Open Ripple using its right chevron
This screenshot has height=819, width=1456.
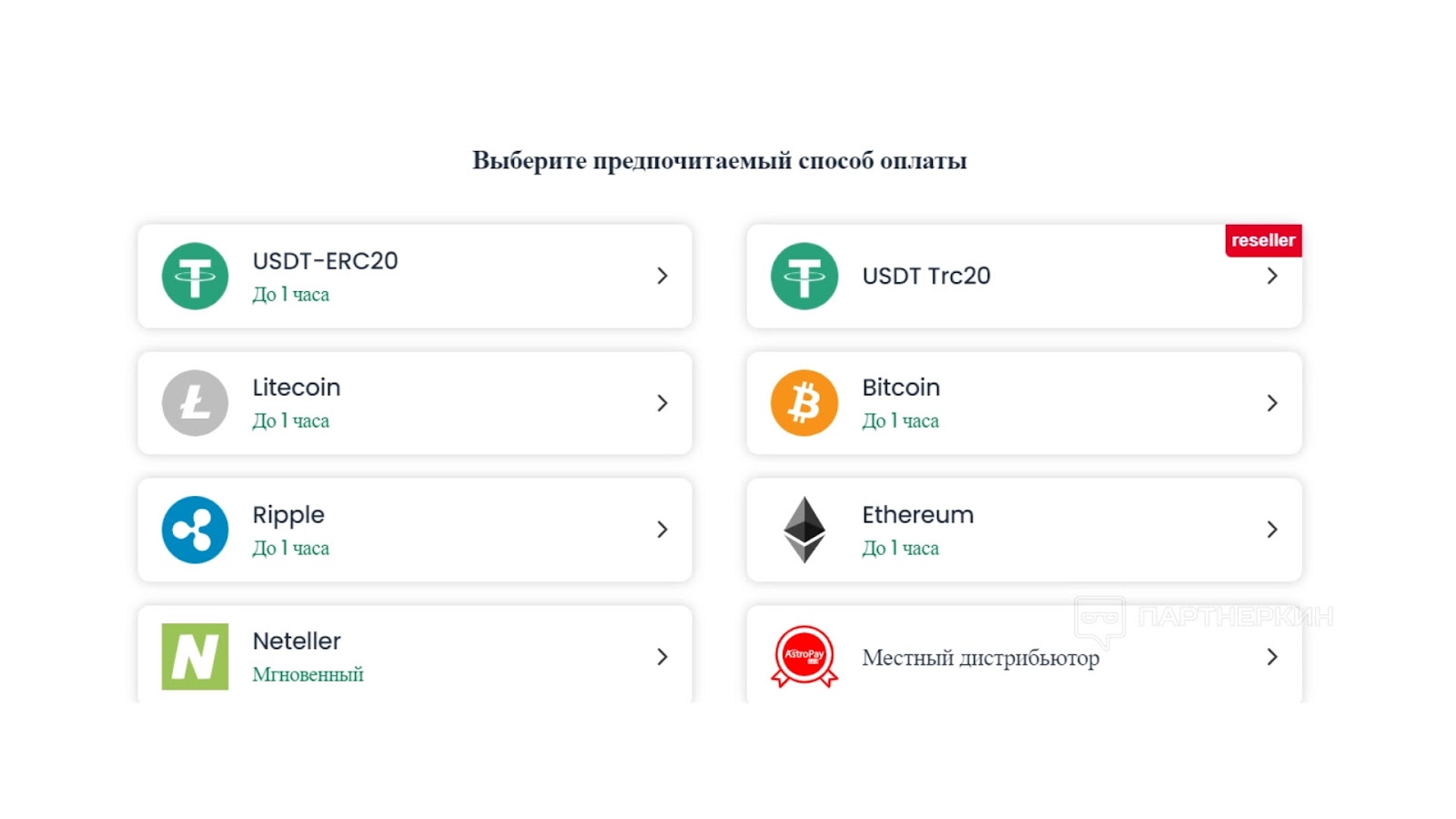click(662, 530)
